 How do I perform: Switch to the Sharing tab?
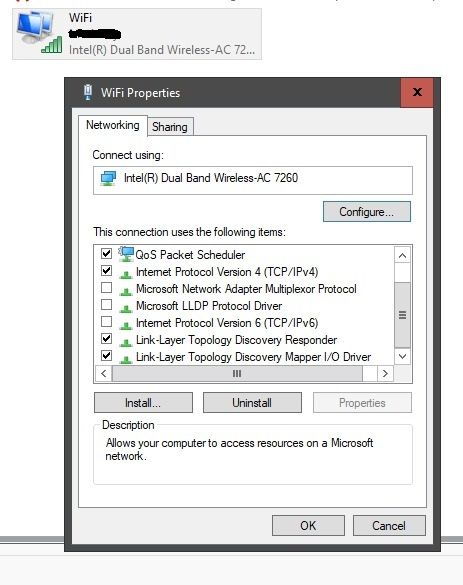click(x=170, y=127)
